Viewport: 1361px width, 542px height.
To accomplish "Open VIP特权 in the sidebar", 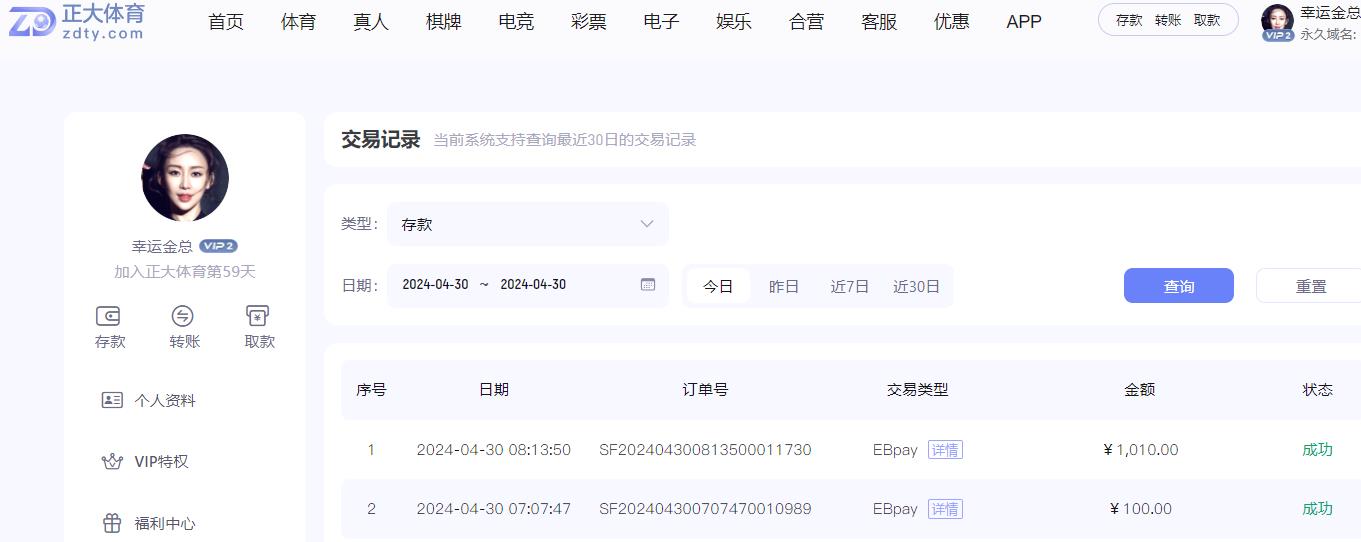I will point(161,462).
